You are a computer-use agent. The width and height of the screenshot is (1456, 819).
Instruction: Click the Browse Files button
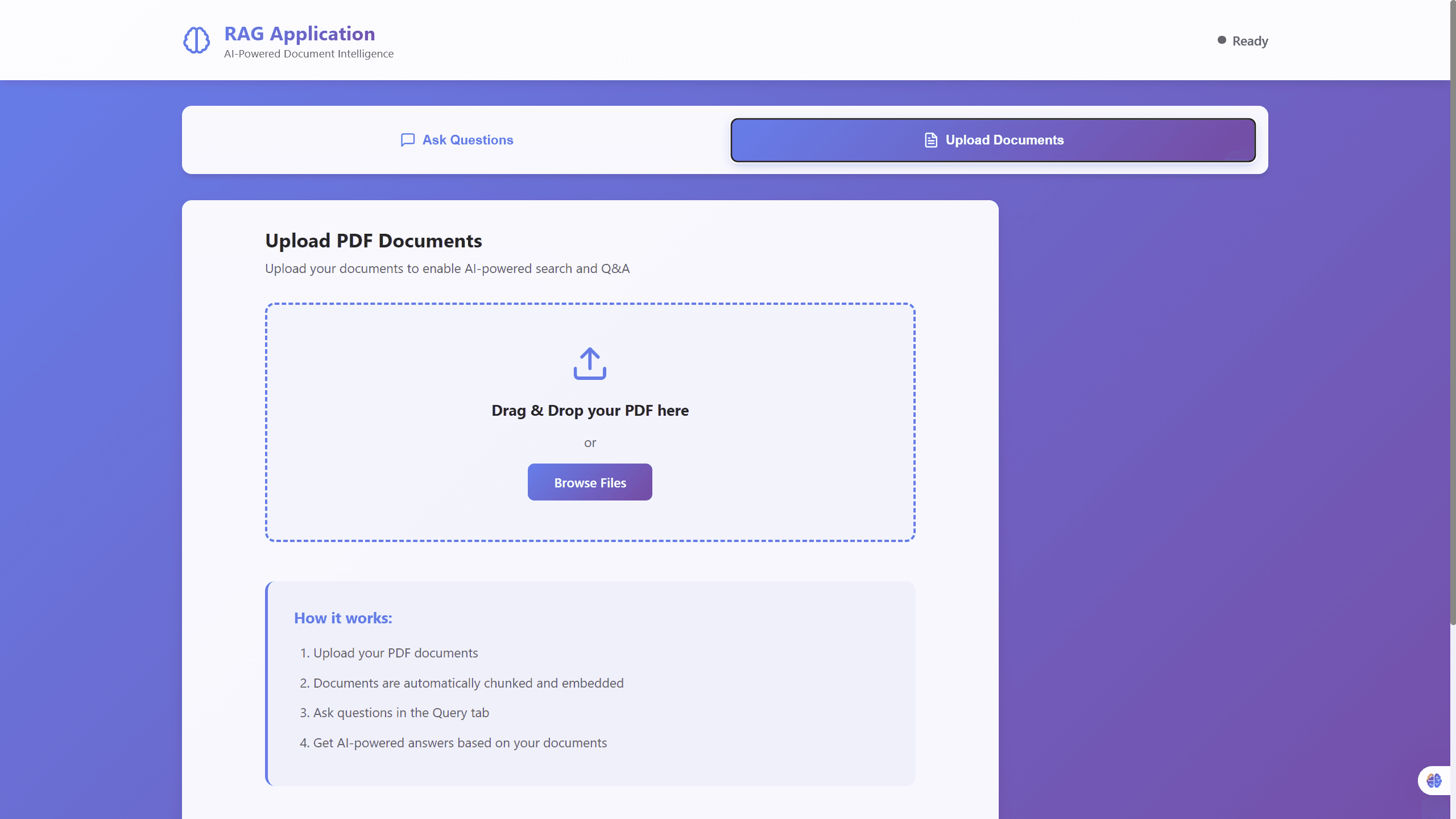click(x=590, y=482)
